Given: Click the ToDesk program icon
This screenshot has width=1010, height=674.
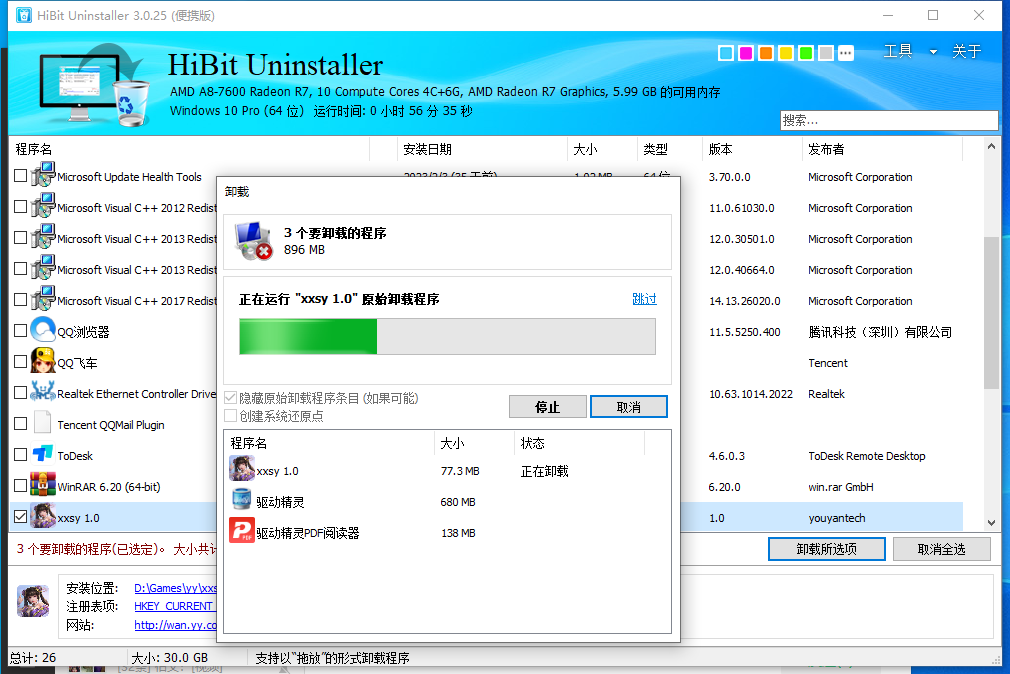Looking at the screenshot, I should pyautogui.click(x=42, y=454).
